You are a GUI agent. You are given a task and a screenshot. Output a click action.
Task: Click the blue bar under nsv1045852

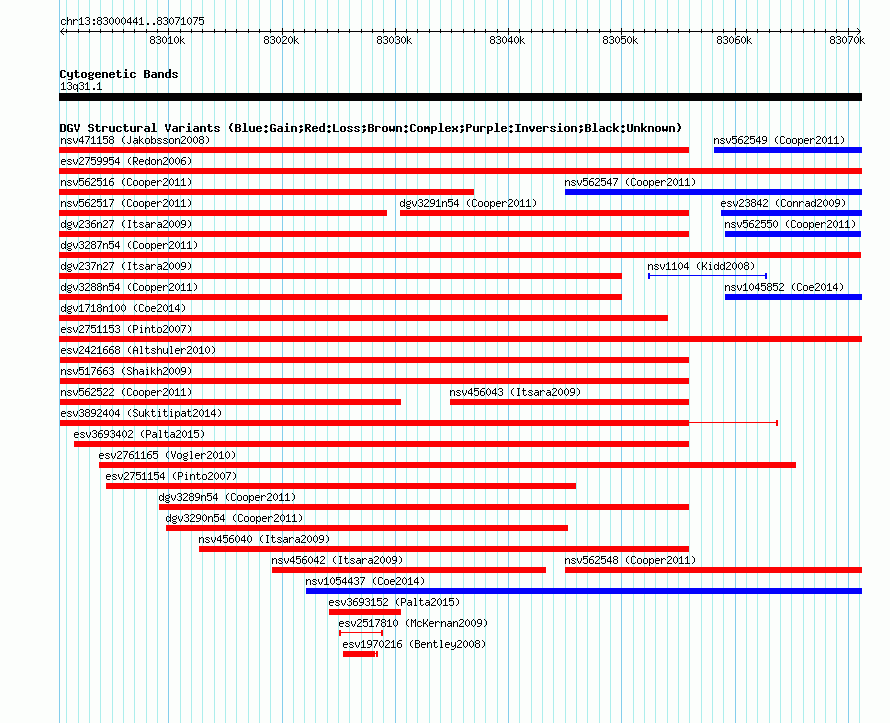(794, 297)
